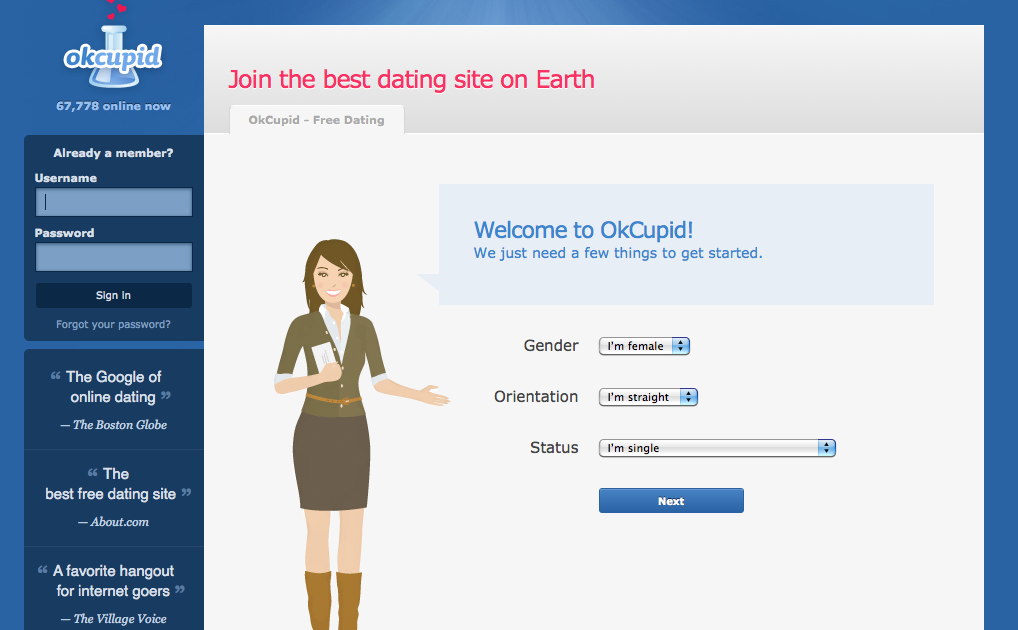Image resolution: width=1018 pixels, height=630 pixels.
Task: Click the OkCupid beaker logo
Action: pyautogui.click(x=111, y=55)
